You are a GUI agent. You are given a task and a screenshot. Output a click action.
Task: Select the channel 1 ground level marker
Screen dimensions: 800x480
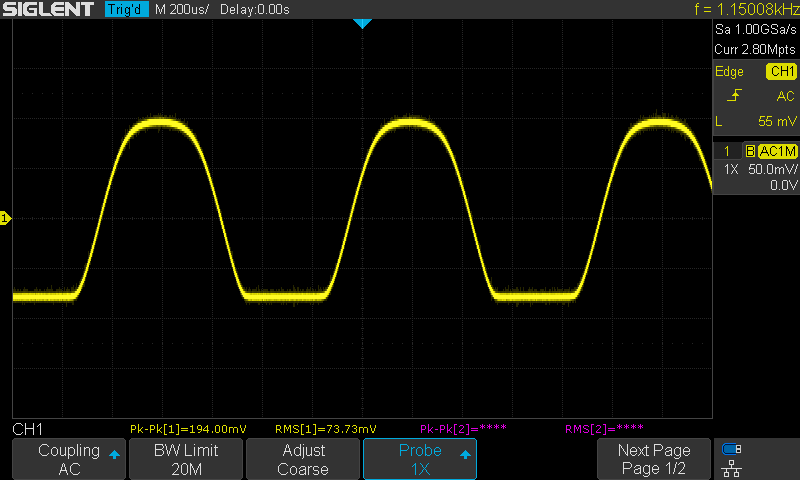[5, 218]
